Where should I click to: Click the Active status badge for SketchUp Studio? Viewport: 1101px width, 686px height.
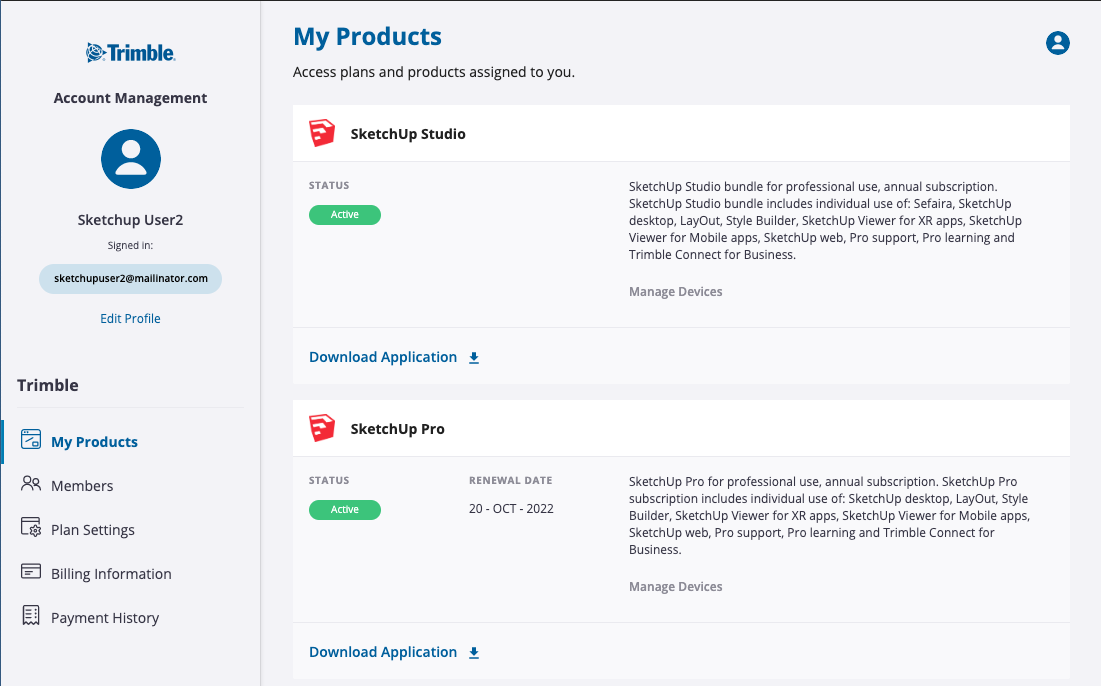(345, 215)
